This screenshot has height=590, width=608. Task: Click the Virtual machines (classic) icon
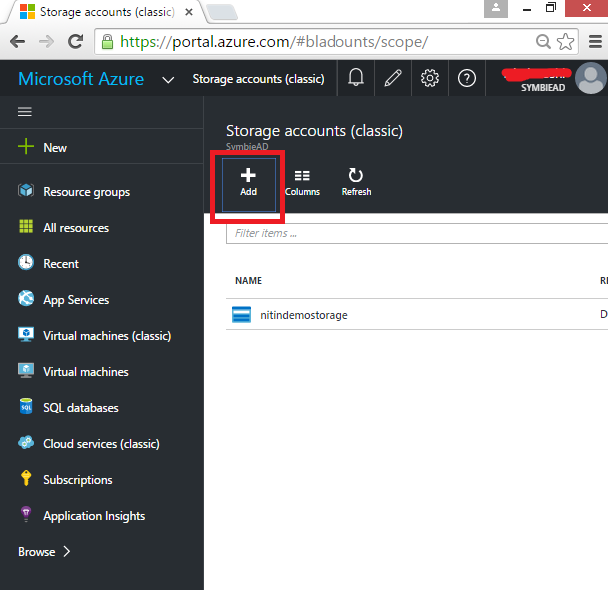(x=26, y=334)
